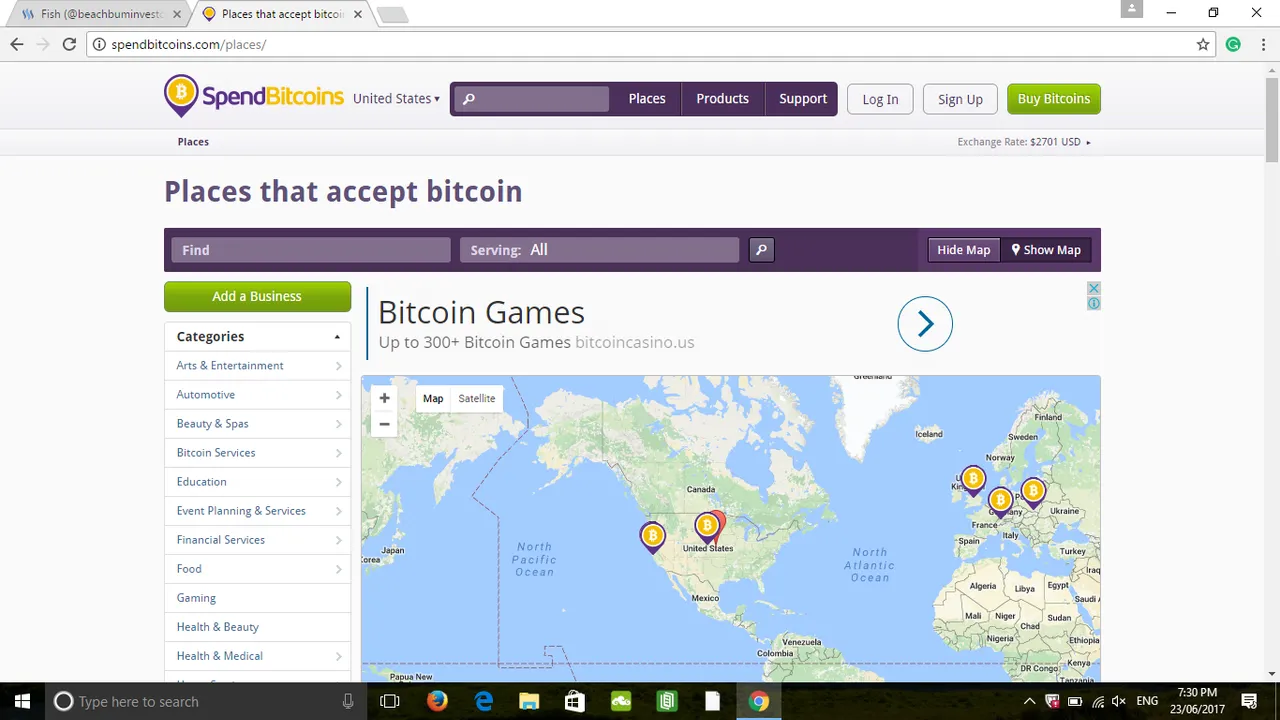
Task: Go back using the browser back arrow
Action: coord(17,44)
